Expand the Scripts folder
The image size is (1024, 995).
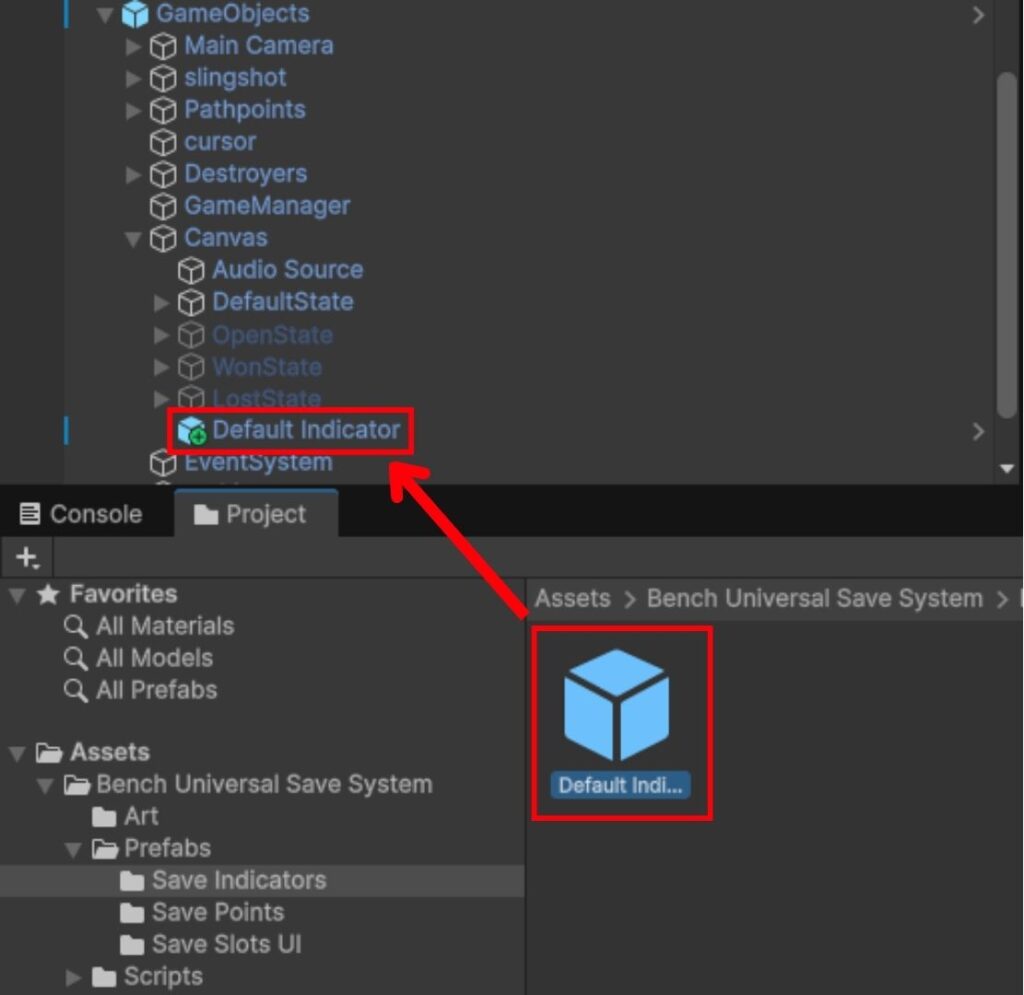74,977
